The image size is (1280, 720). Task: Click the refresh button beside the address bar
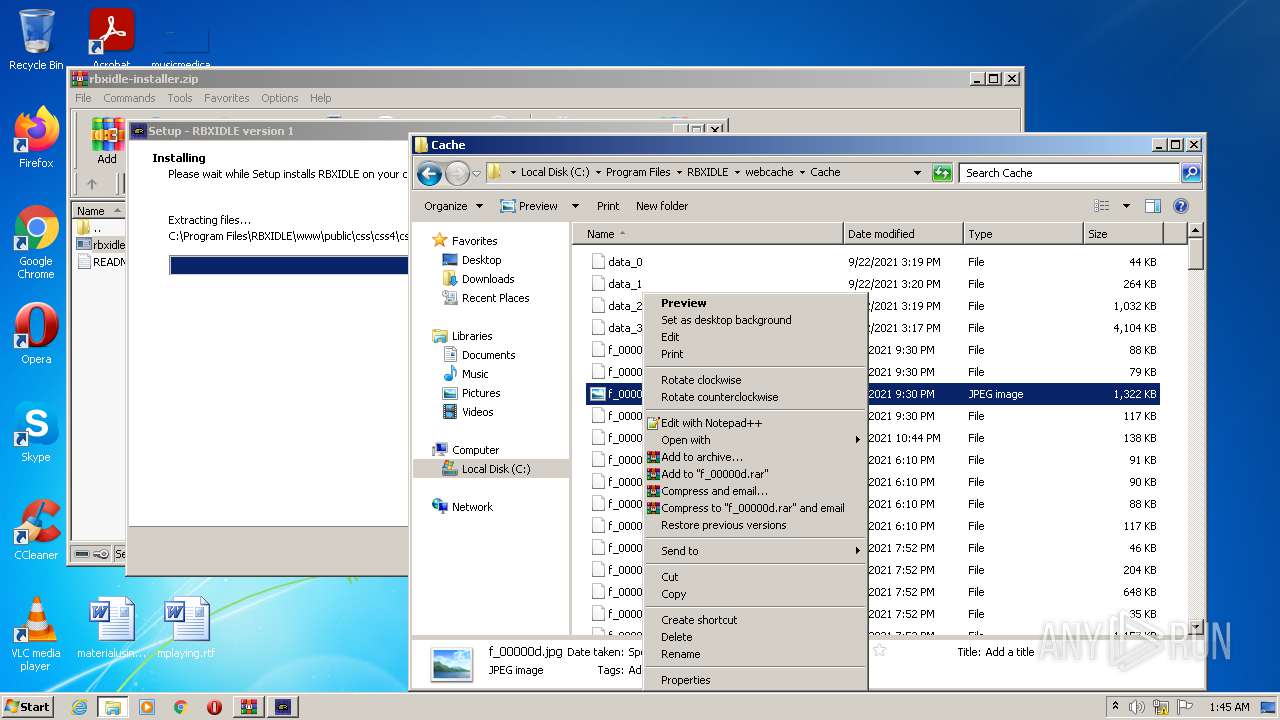941,173
